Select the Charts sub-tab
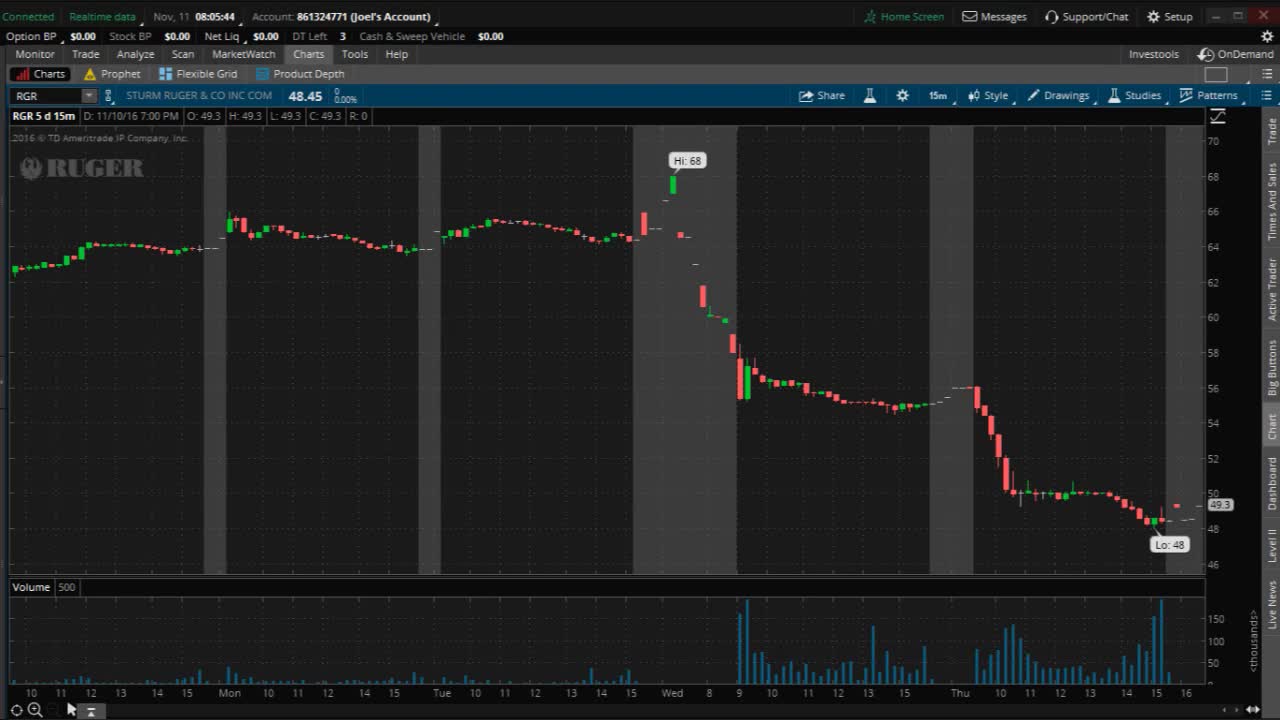Image resolution: width=1280 pixels, height=720 pixels. click(40, 74)
